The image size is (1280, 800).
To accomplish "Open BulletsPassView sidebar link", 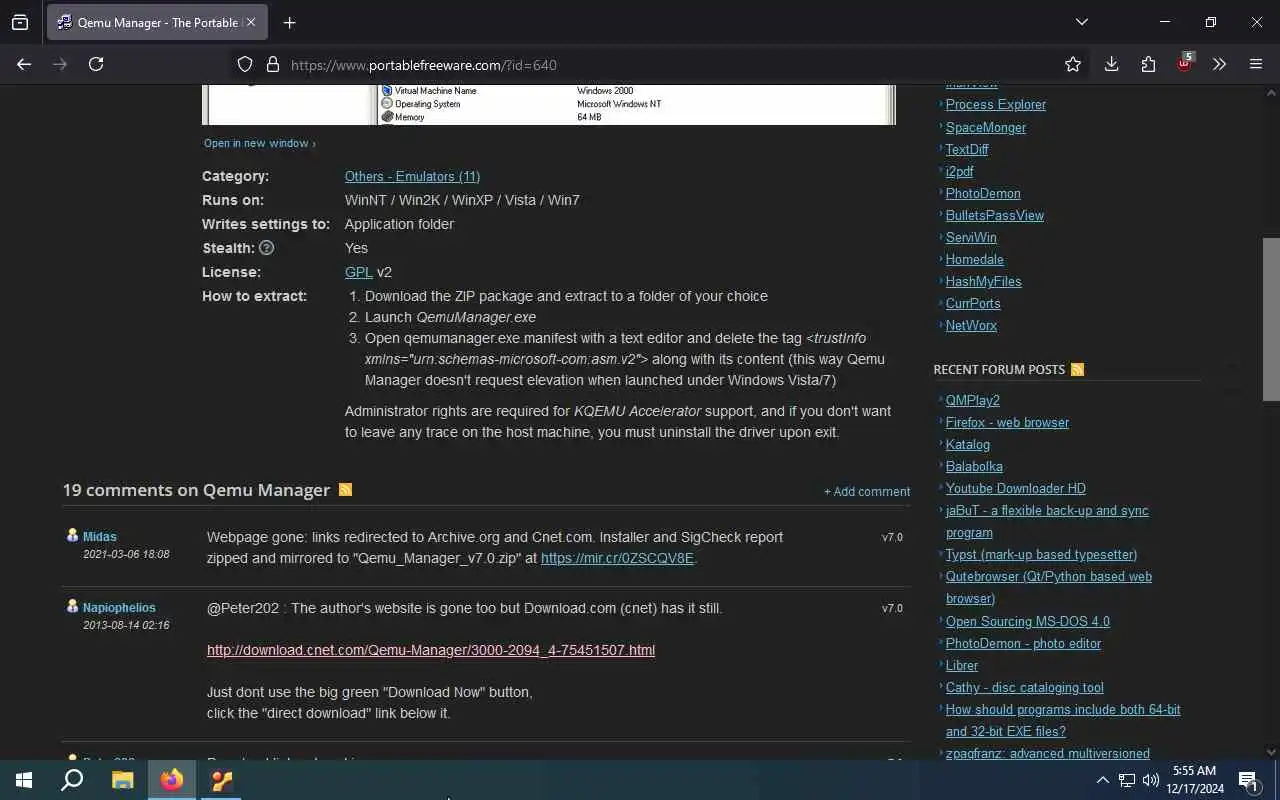I will 995,215.
